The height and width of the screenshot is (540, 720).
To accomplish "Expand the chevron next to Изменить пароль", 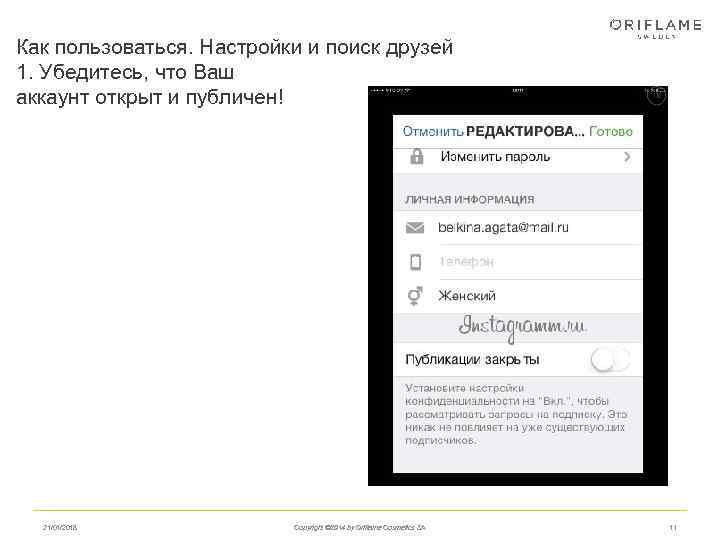I will pyautogui.click(x=627, y=157).
